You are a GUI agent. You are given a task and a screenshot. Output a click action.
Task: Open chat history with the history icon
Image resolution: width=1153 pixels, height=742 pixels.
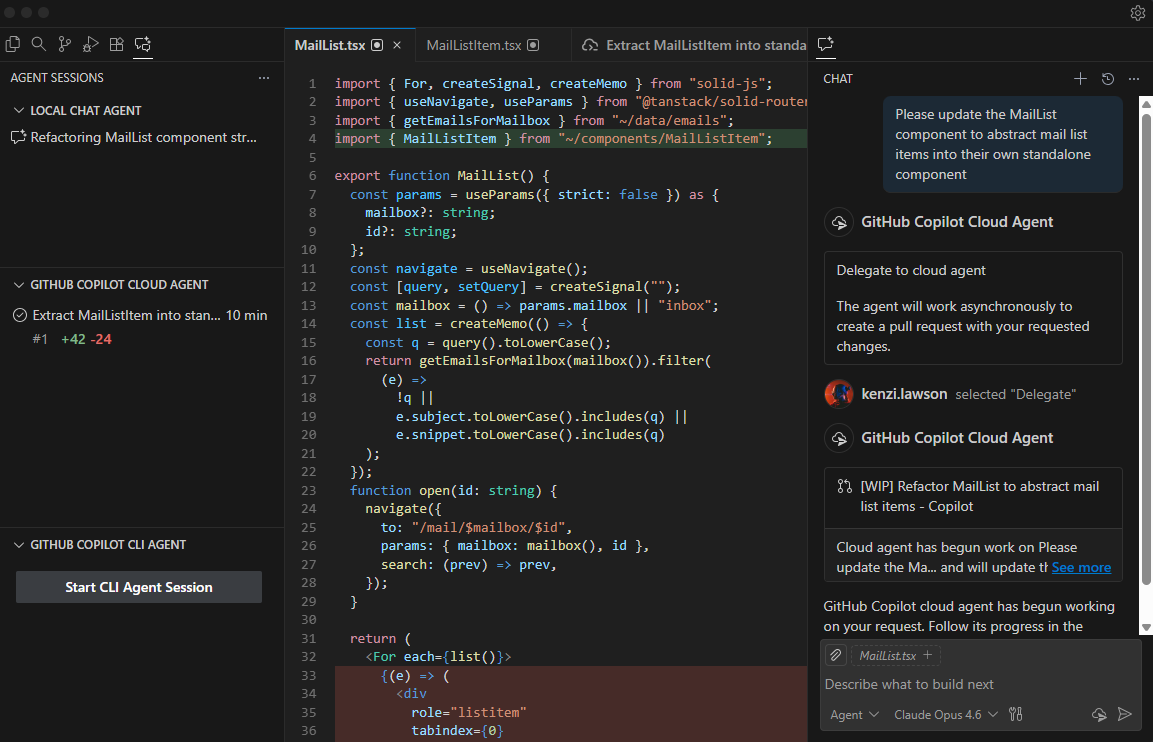point(1107,78)
